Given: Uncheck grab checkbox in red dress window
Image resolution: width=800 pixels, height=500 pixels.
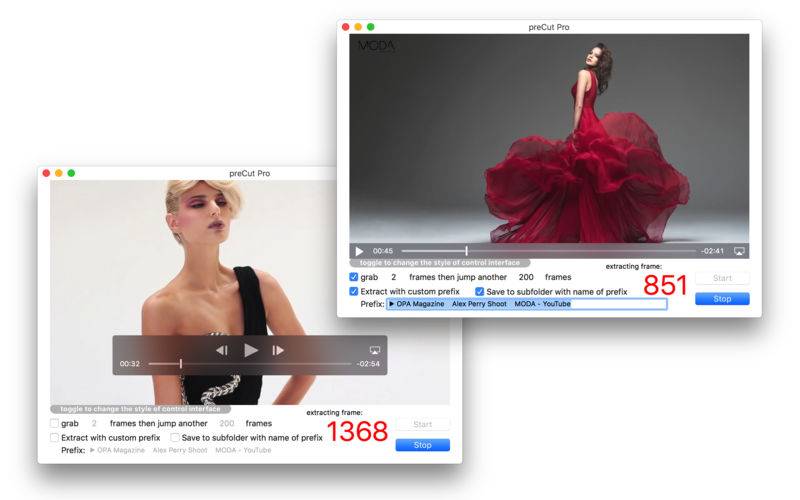Looking at the screenshot, I should [354, 277].
